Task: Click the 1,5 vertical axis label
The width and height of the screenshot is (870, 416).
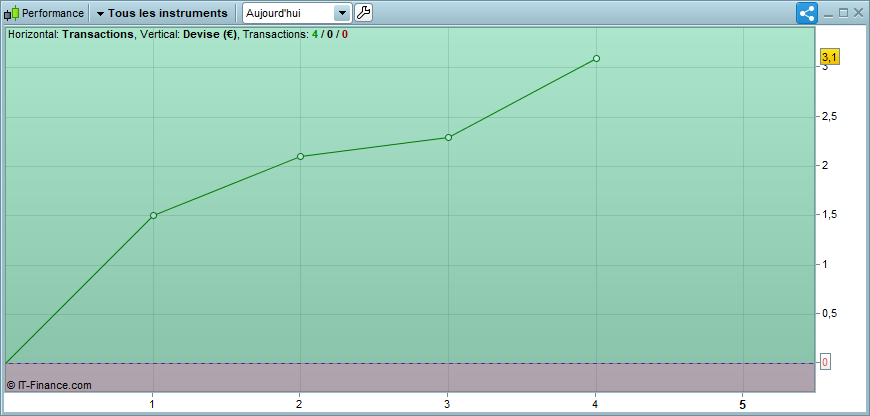Action: click(830, 215)
